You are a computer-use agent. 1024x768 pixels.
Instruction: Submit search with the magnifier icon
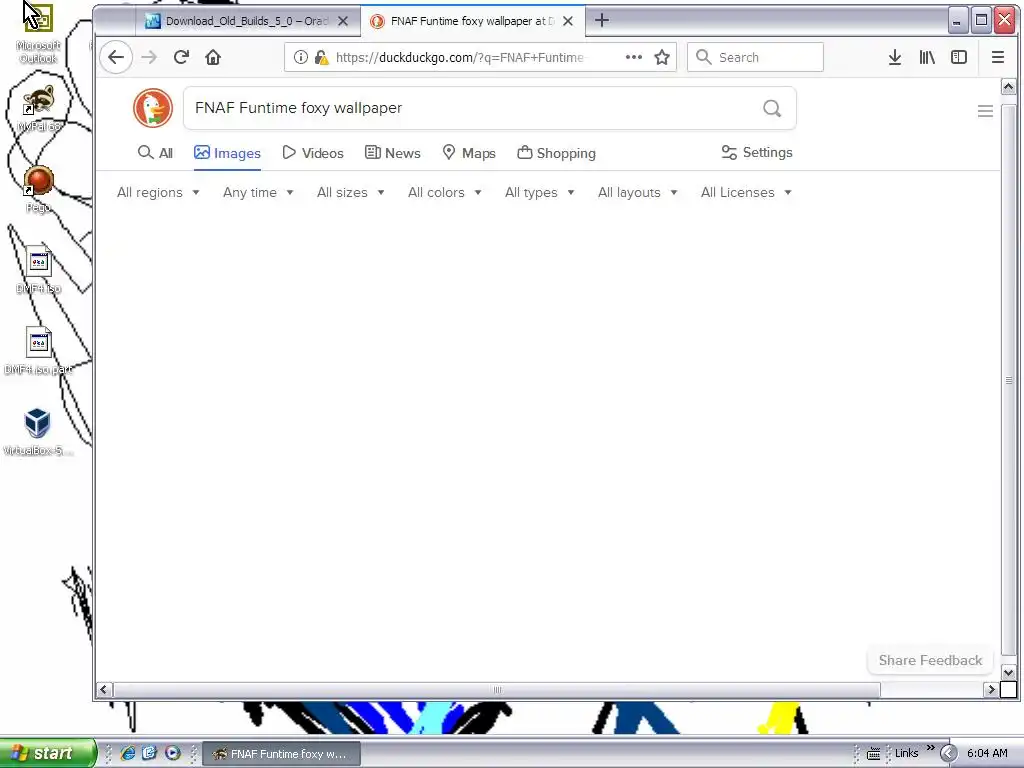[x=772, y=108]
